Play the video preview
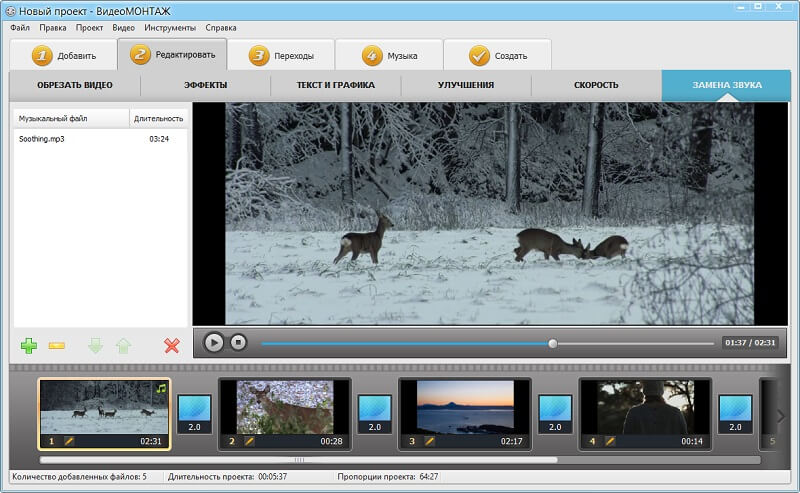The width and height of the screenshot is (800, 493). point(214,342)
